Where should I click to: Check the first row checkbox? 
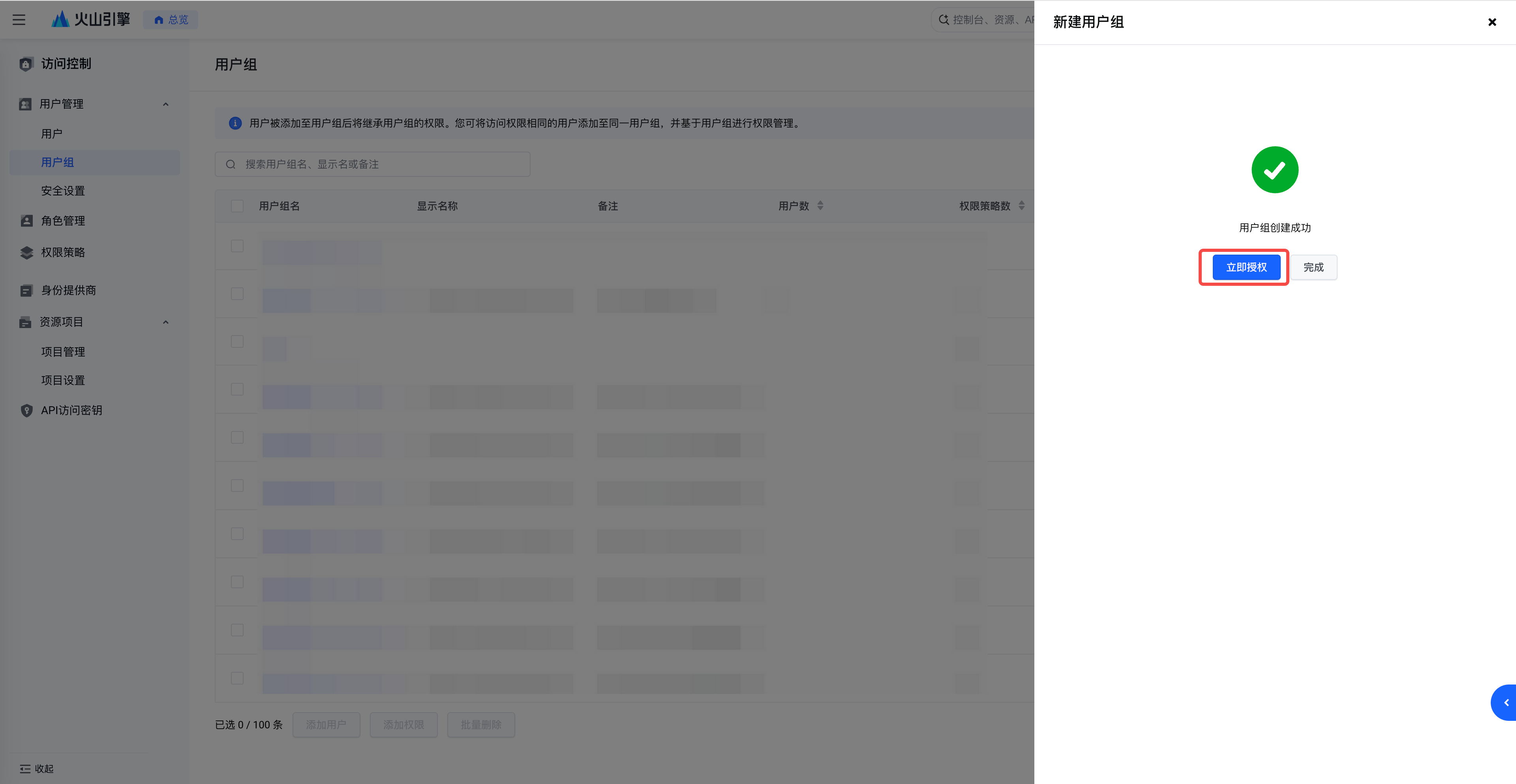[x=237, y=246]
